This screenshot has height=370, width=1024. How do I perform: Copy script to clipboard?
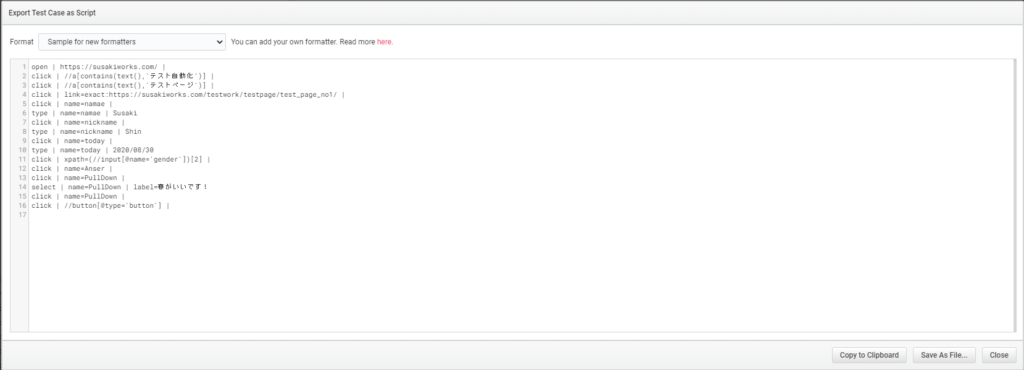click(x=869, y=355)
